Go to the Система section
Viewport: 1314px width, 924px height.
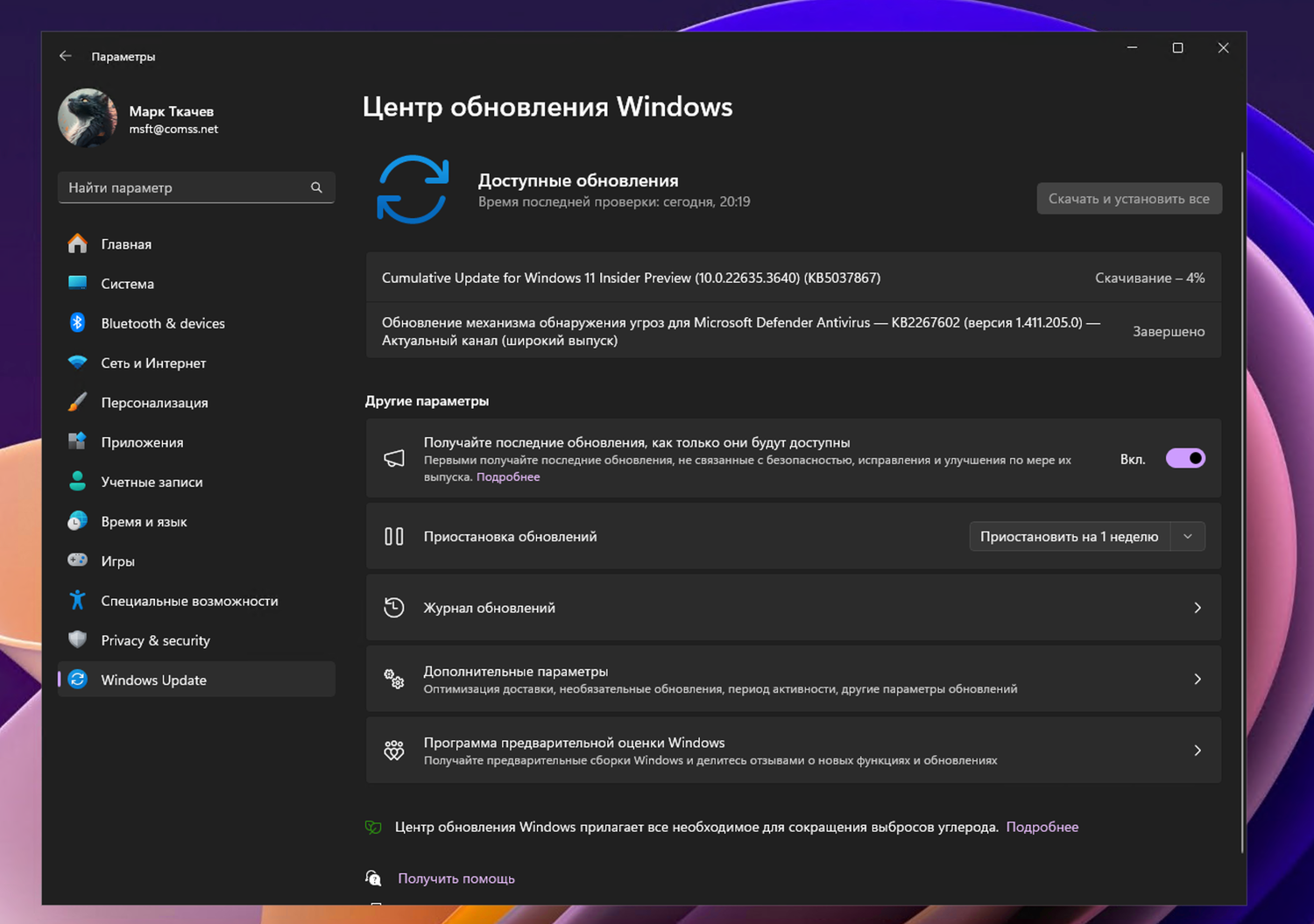pyautogui.click(x=196, y=283)
